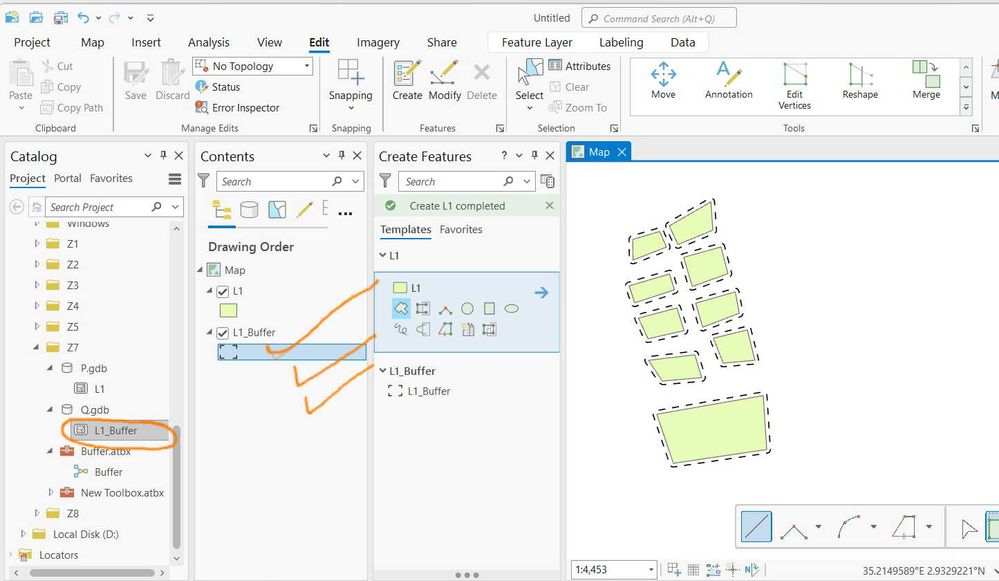Choose the Reshape tool
The width and height of the screenshot is (999, 581).
[860, 81]
